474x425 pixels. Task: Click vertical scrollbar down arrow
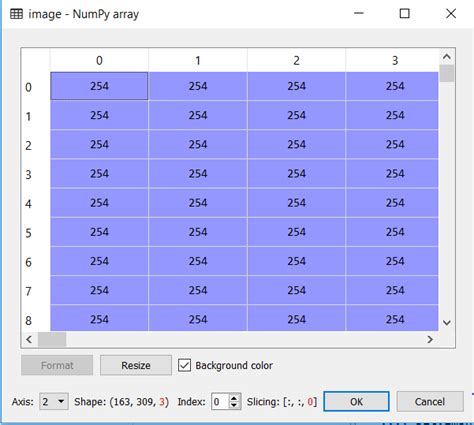click(447, 323)
